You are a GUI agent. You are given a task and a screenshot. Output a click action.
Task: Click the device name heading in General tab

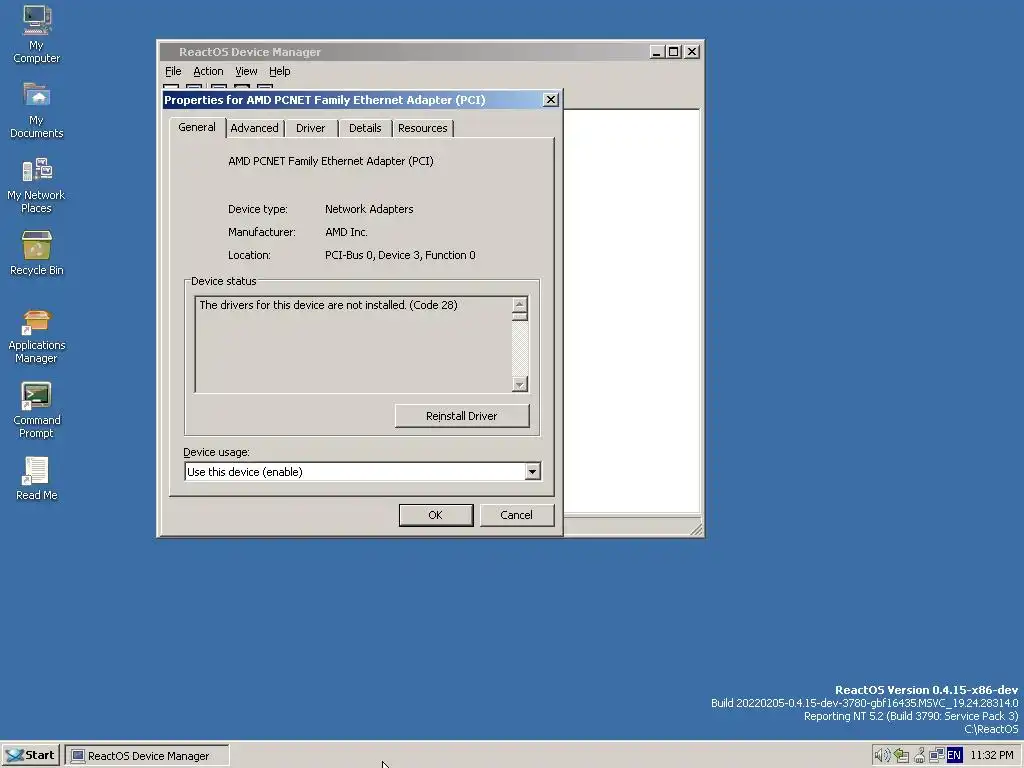pos(330,161)
